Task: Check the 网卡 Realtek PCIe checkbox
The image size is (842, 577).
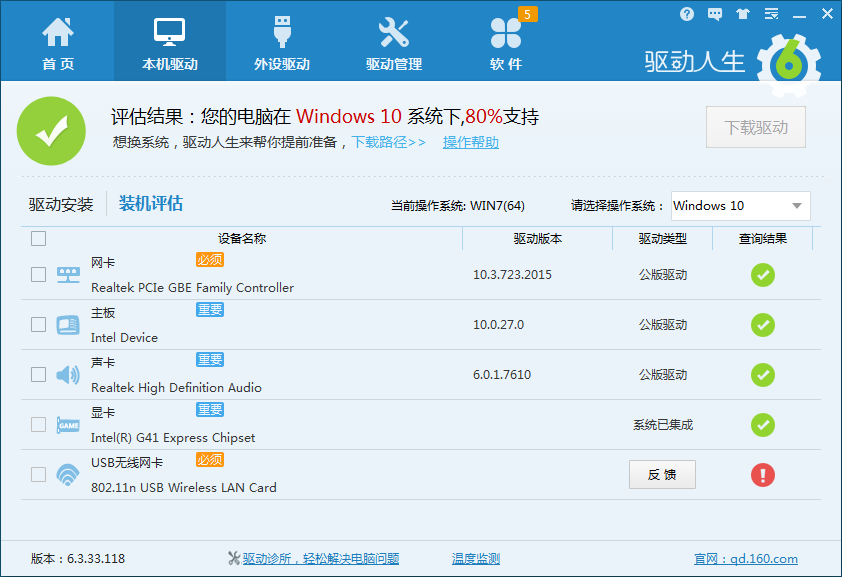Action: point(38,274)
